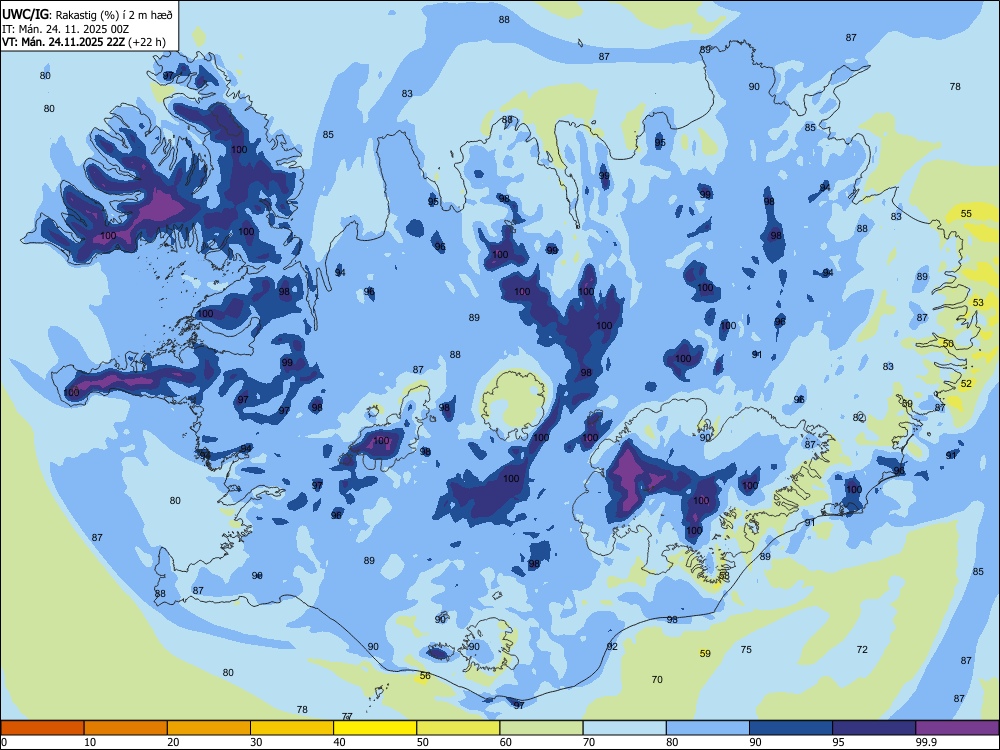Viewport: 1000px width, 750px height.
Task: Click the '70' humidity value offshore
Action: [x=657, y=679]
